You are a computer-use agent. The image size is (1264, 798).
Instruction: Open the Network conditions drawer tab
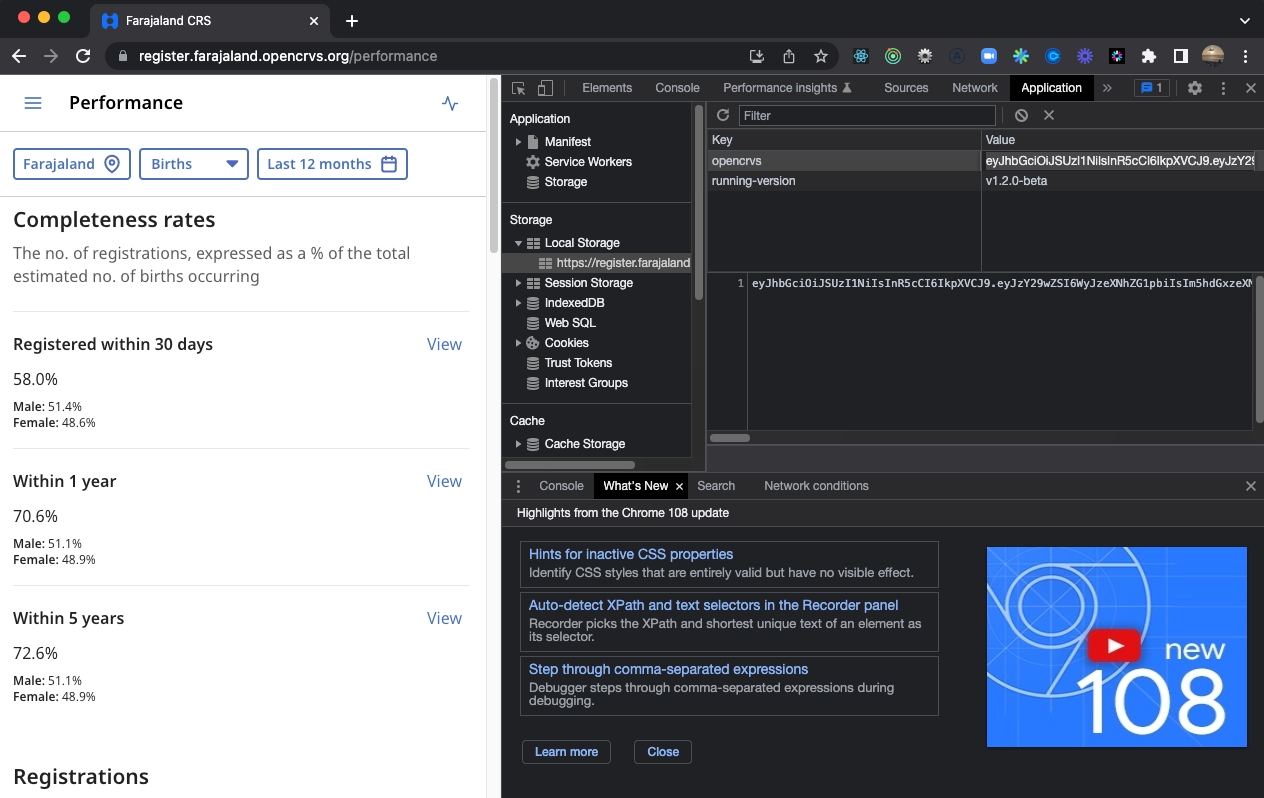(x=816, y=486)
